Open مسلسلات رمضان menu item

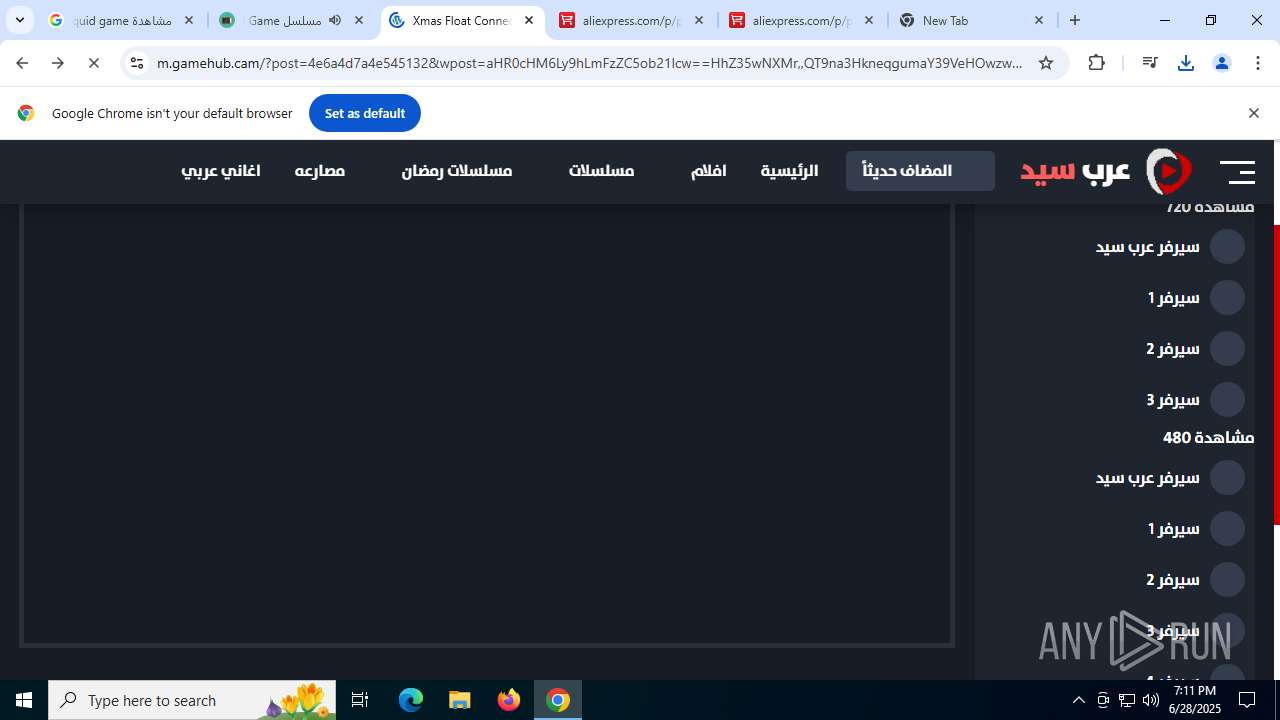(x=457, y=171)
